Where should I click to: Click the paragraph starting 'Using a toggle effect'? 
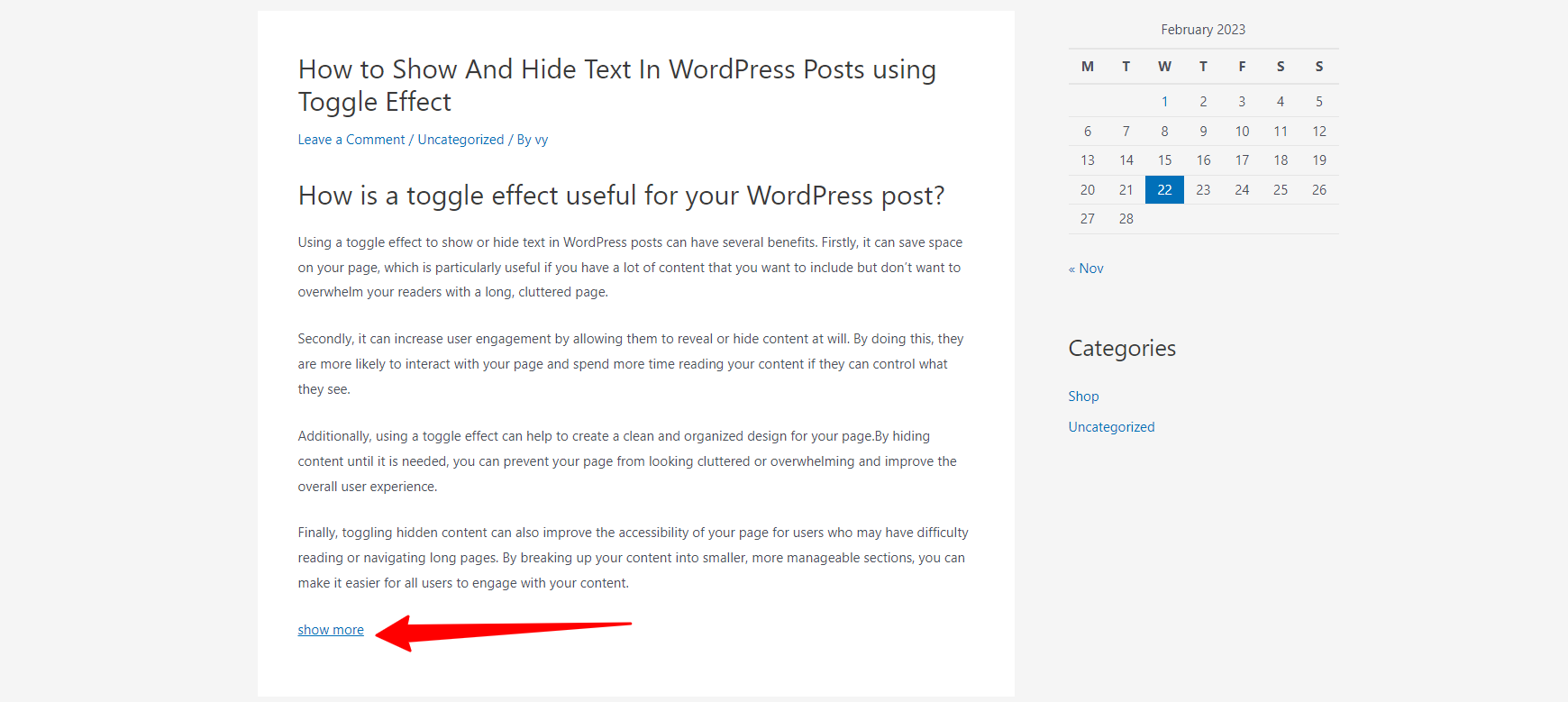pyautogui.click(x=631, y=268)
